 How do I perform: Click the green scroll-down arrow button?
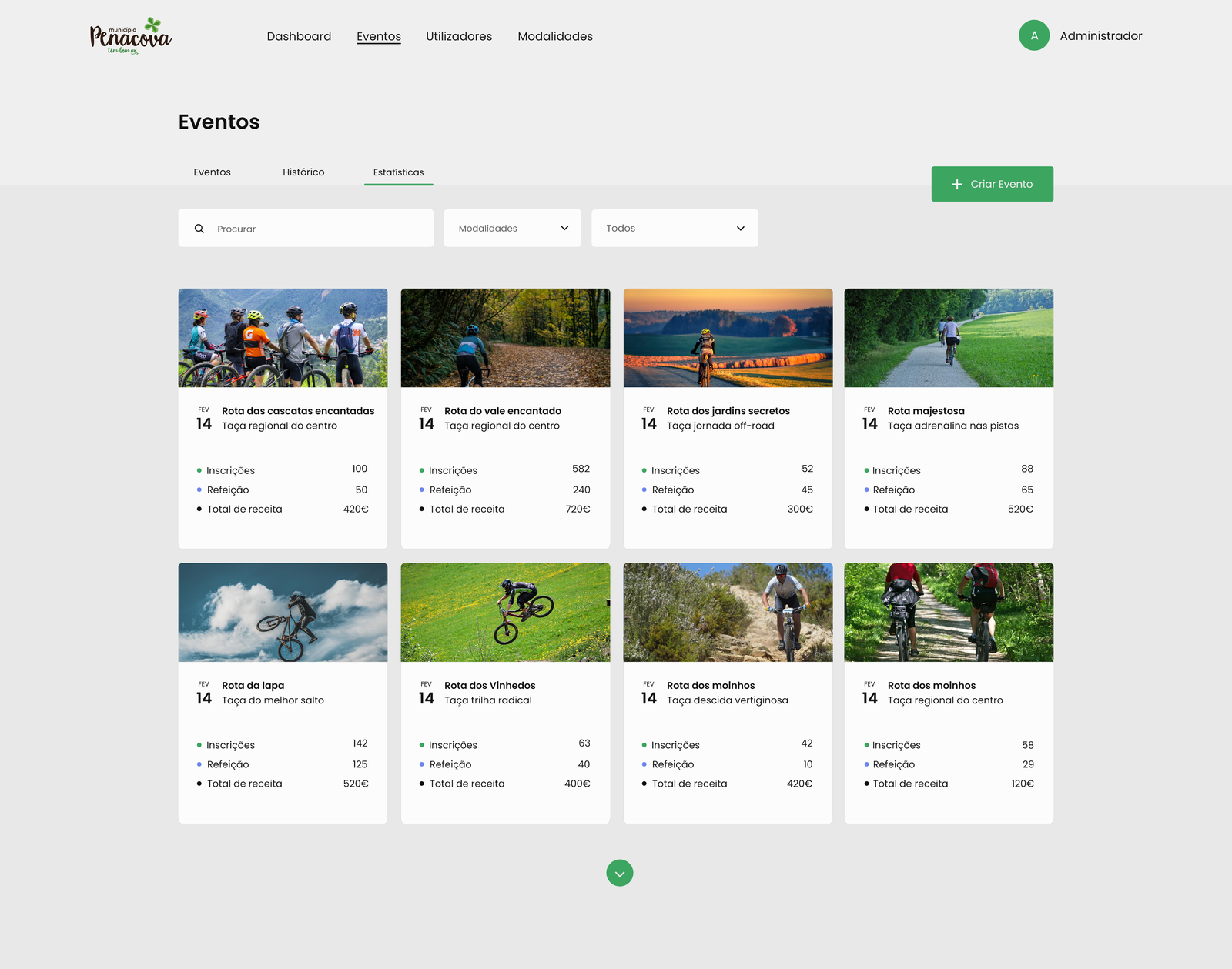click(x=619, y=873)
